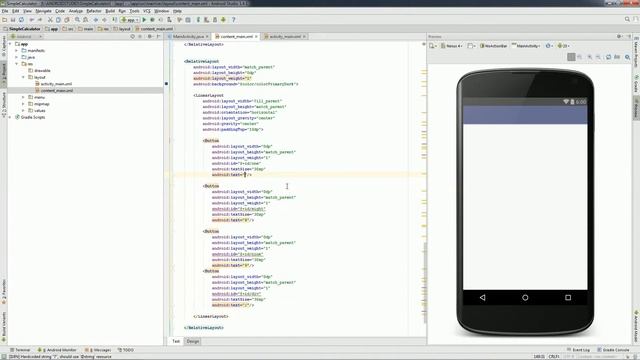This screenshot has height=360, width=640.
Task: Expand the Gradle Scripts node
Action: pos(10,117)
